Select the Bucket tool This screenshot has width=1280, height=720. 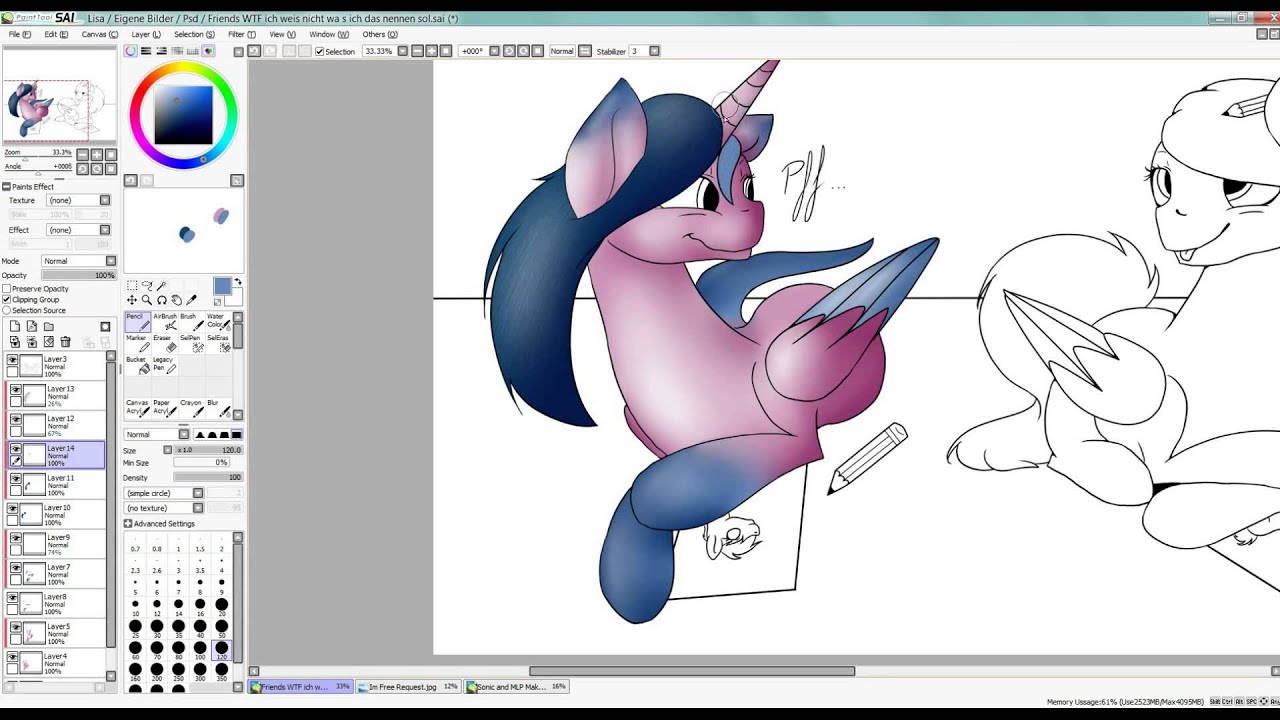point(138,366)
